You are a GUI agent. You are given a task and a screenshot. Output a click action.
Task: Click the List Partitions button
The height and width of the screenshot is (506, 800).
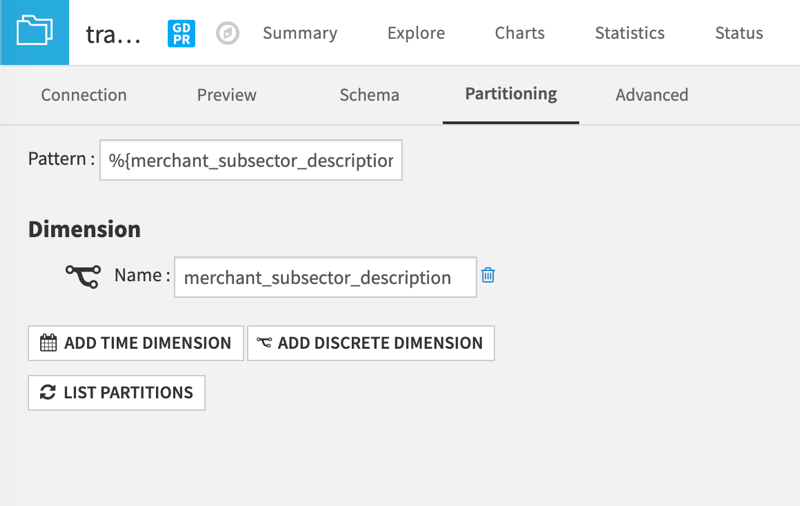[x=116, y=393]
